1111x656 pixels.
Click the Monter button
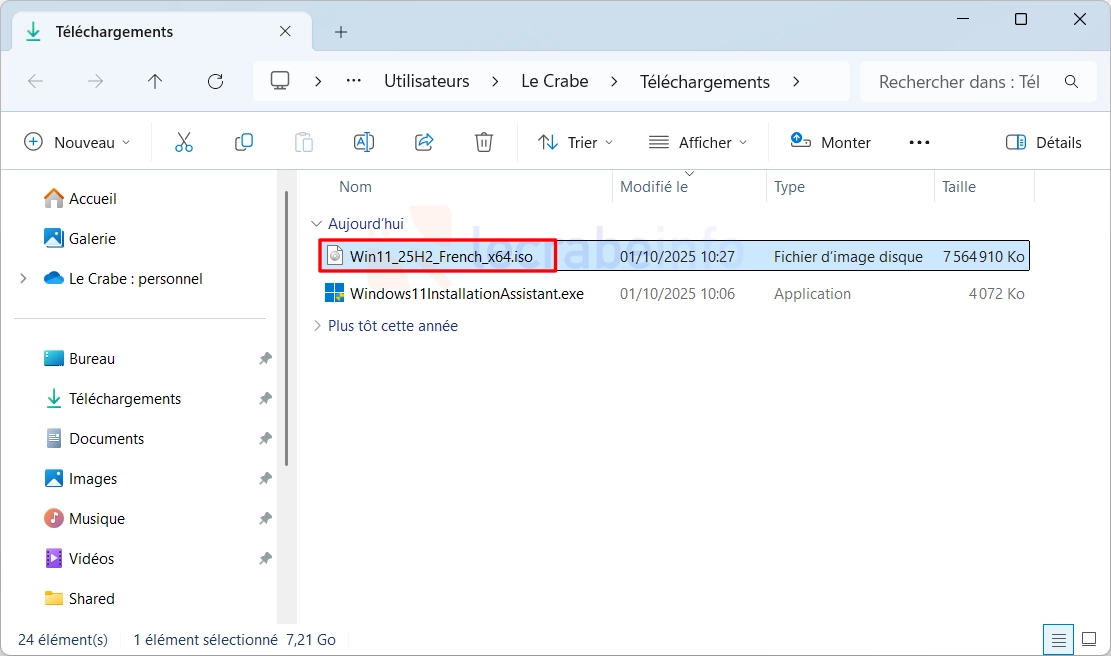[831, 142]
